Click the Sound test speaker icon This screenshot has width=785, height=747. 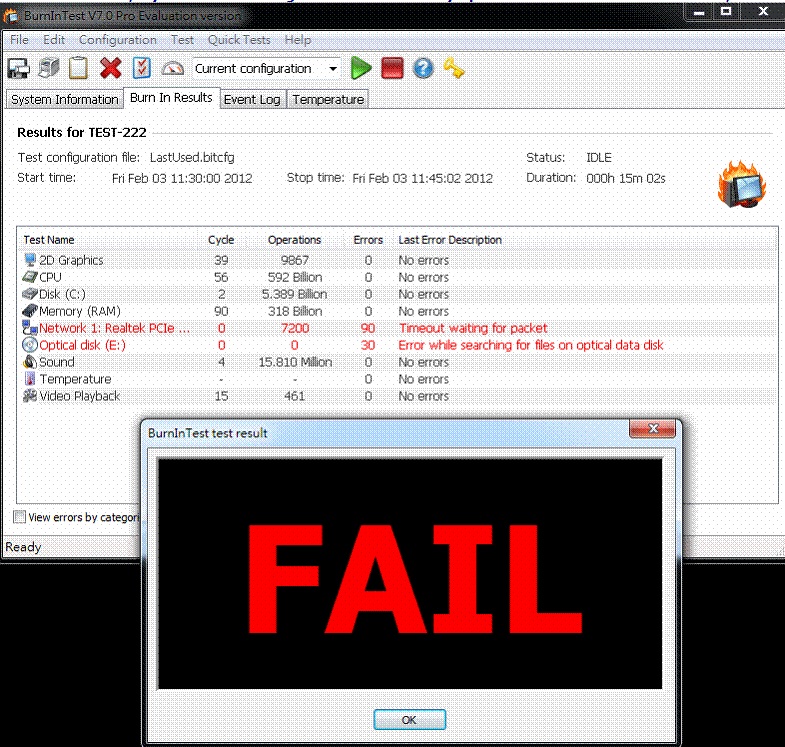point(30,362)
